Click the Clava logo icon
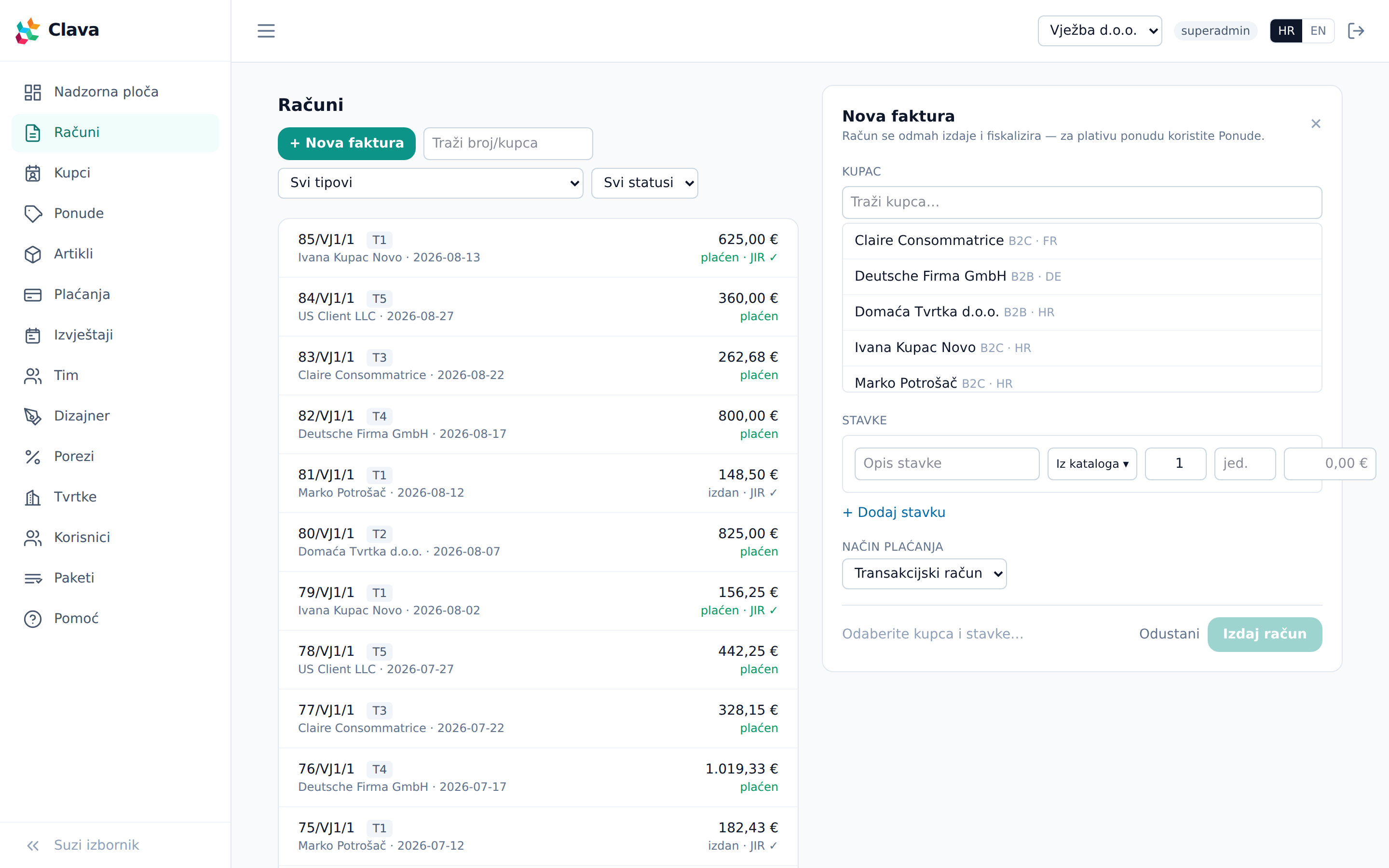This screenshot has height=868, width=1389. coord(27,30)
